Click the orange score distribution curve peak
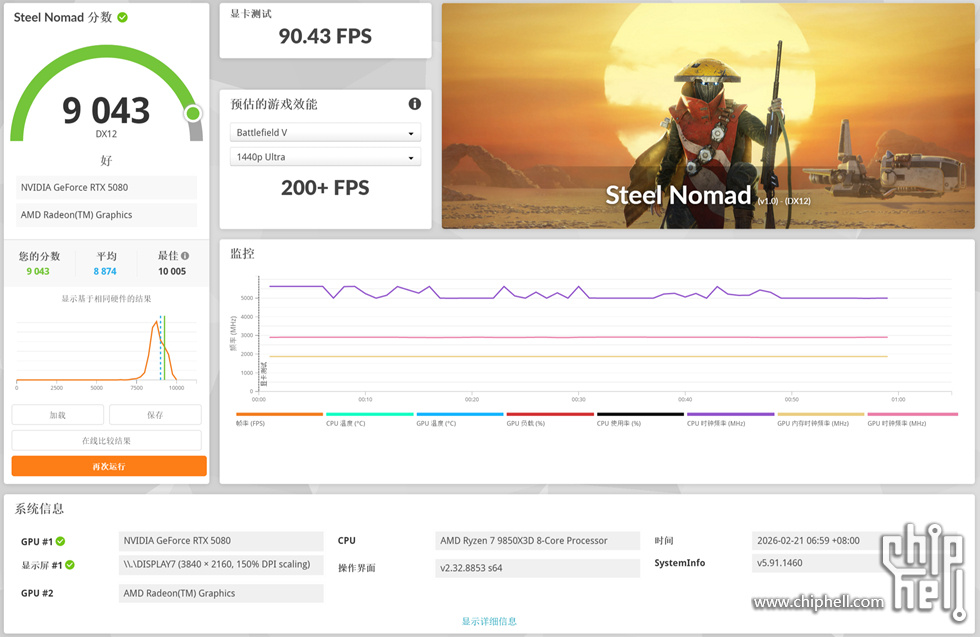 pos(157,323)
